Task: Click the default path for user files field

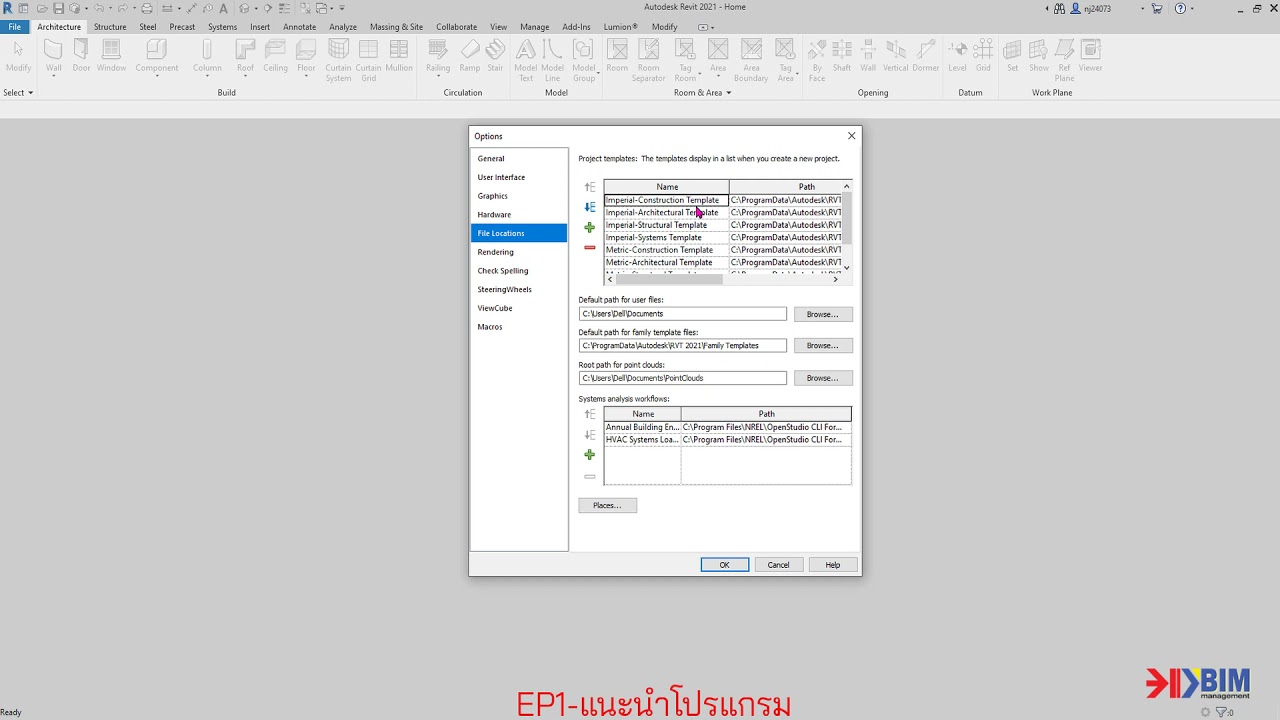Action: [x=682, y=314]
